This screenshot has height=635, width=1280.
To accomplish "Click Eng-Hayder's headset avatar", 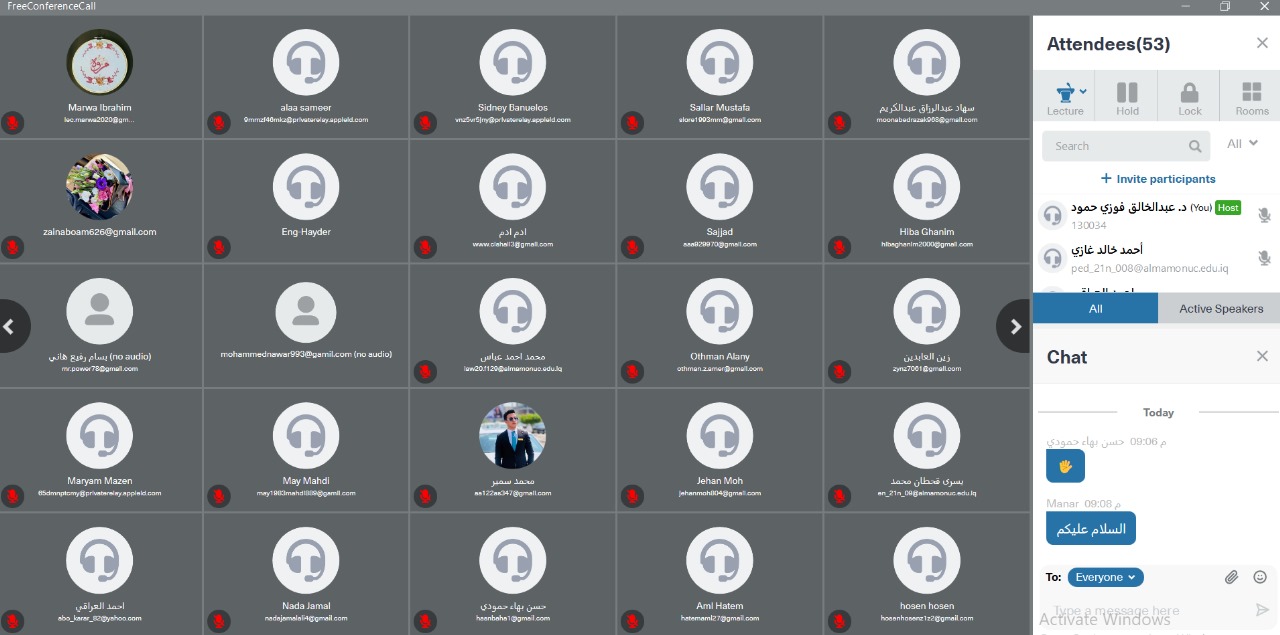I will click(306, 187).
